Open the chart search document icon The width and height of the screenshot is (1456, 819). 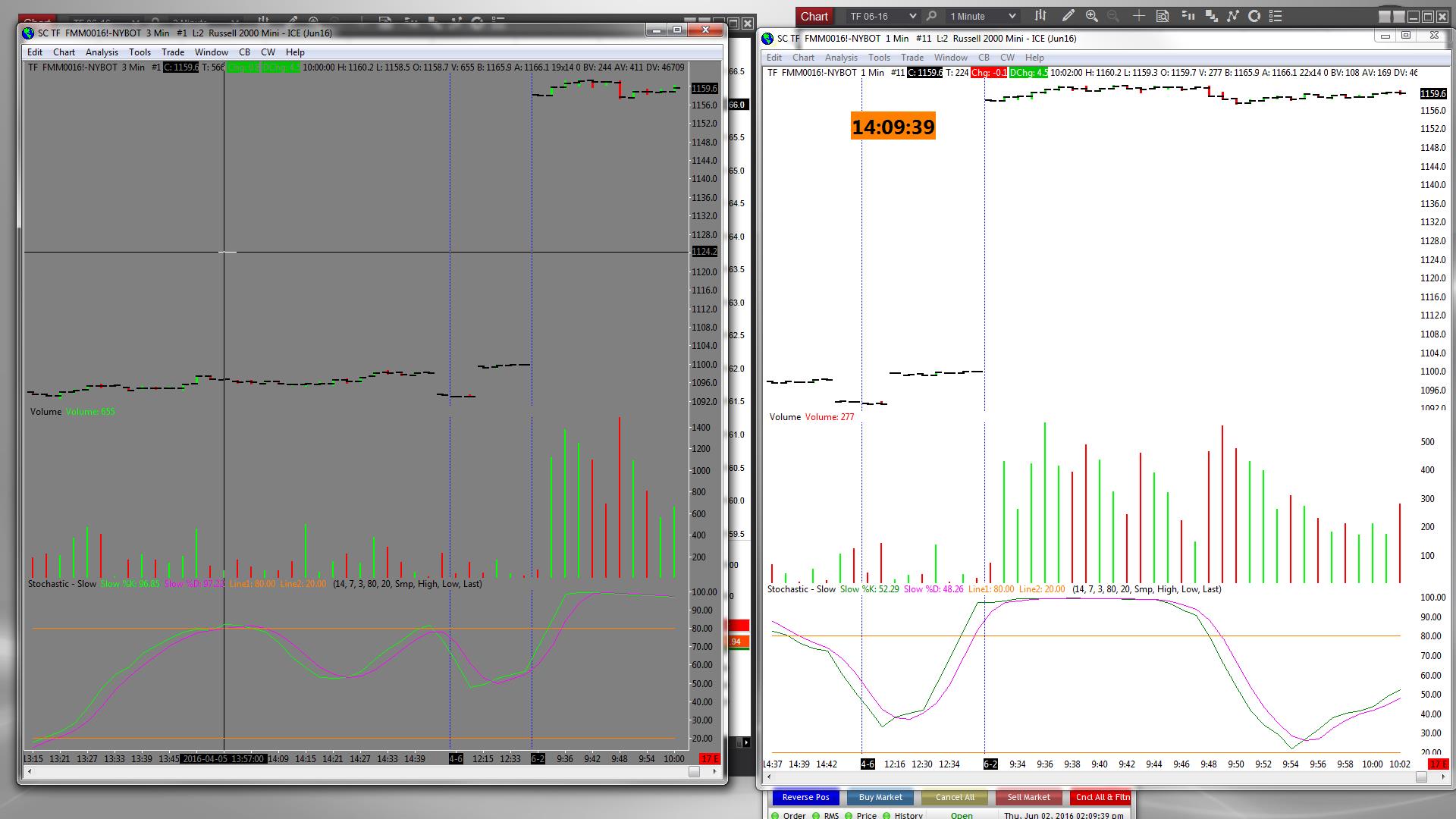click(1162, 16)
